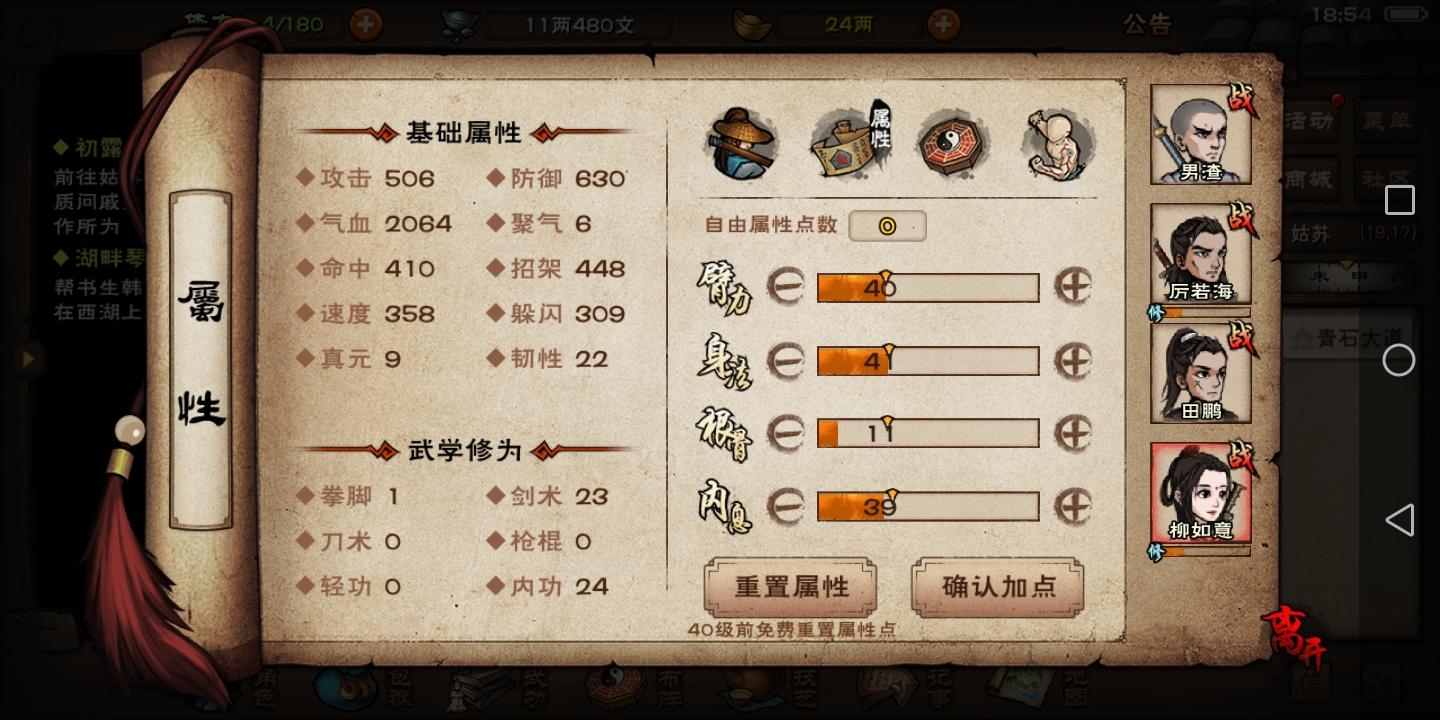Tap the stamina plus icon
This screenshot has height=720, width=1440.
pos(366,24)
